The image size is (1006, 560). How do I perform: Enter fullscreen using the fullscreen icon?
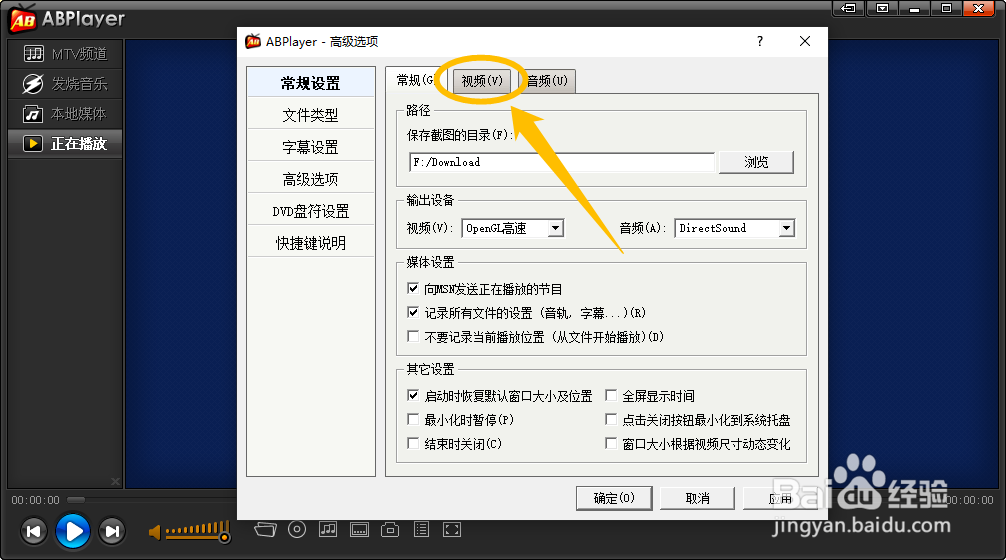tap(452, 529)
